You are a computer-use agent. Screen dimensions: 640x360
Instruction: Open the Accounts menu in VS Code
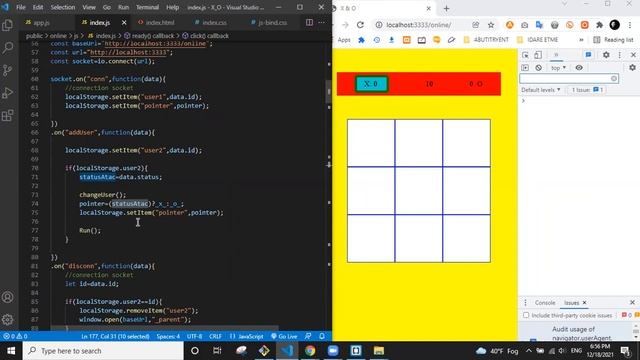click(7, 297)
